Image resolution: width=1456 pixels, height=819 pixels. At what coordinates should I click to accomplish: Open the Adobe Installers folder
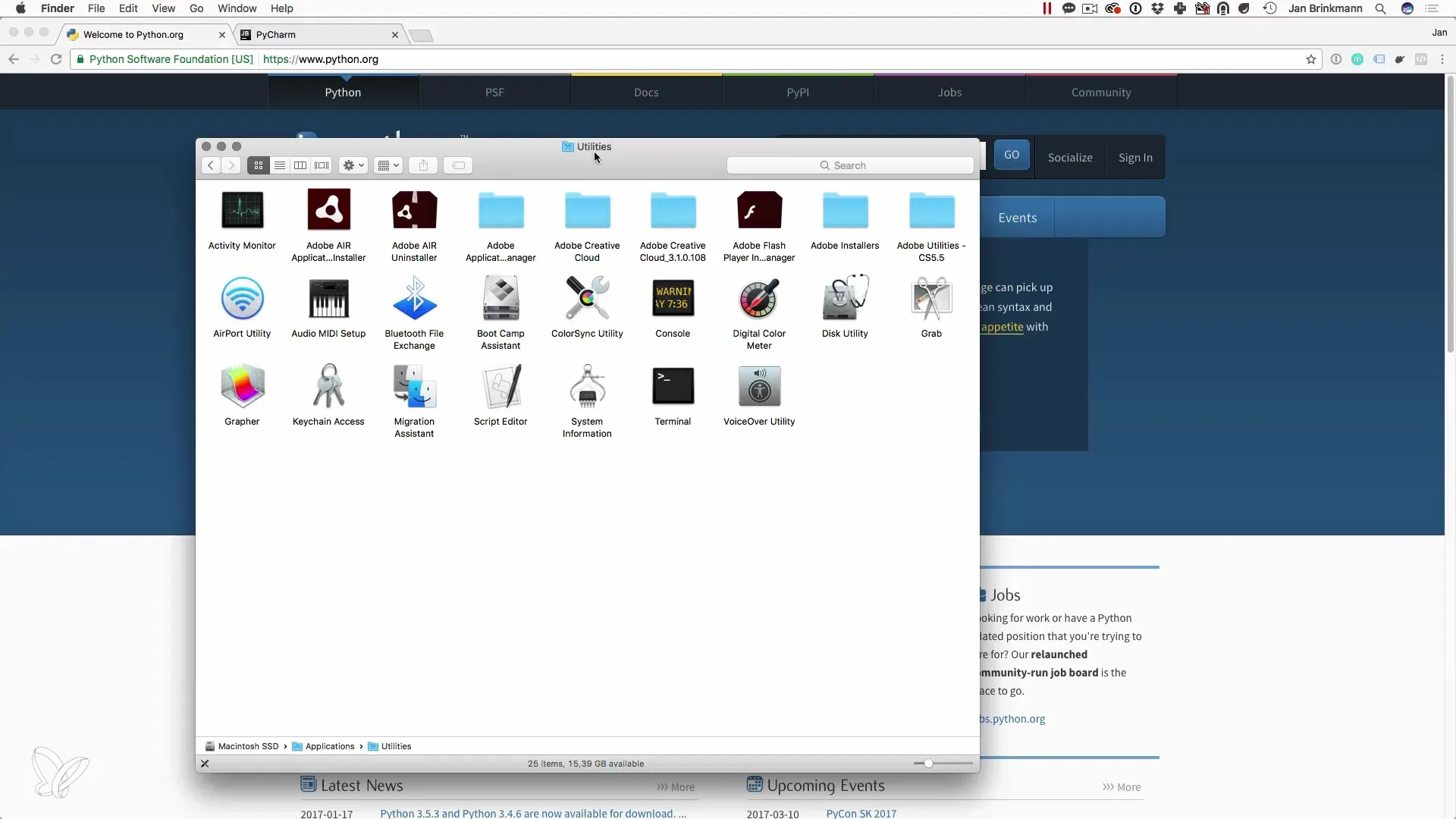click(845, 210)
